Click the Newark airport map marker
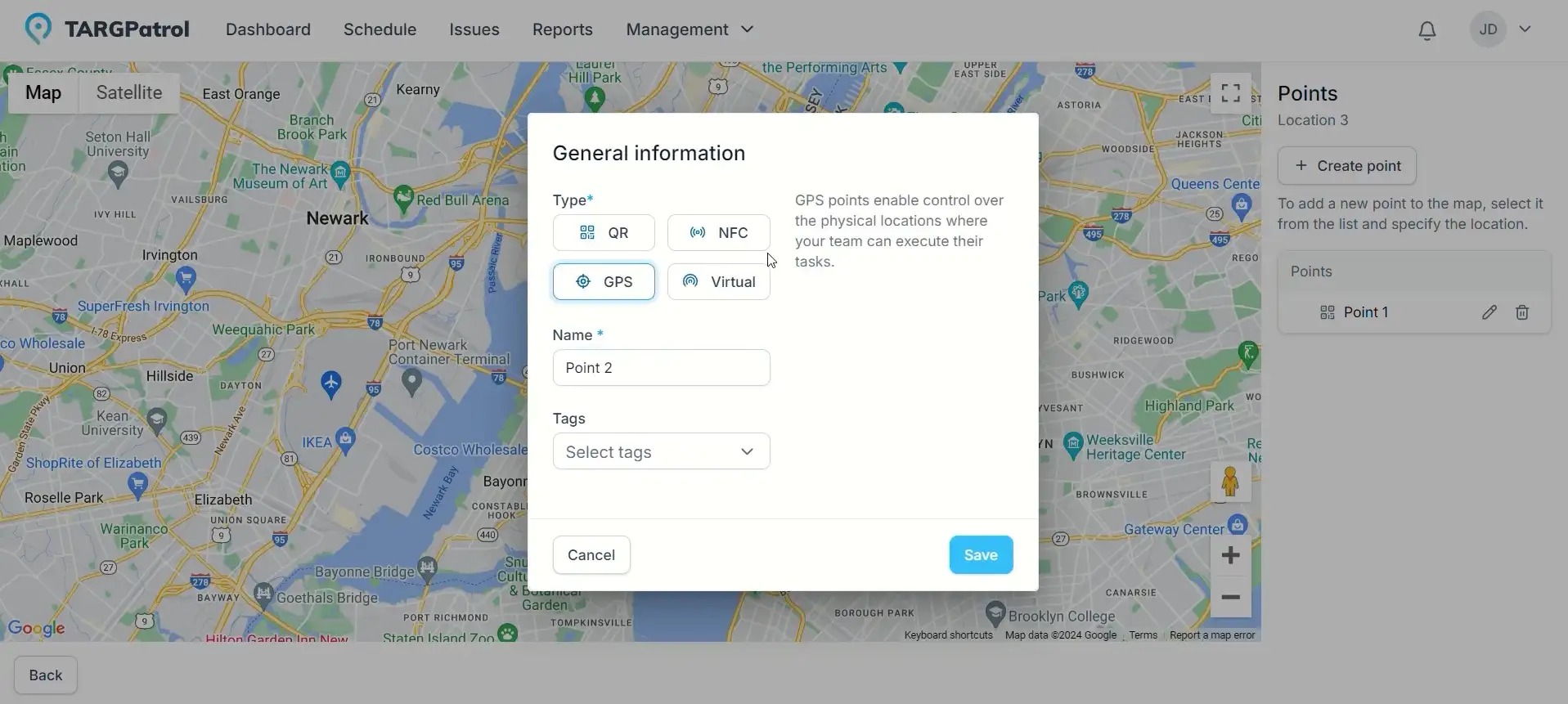Image resolution: width=1568 pixels, height=704 pixels. click(x=330, y=383)
